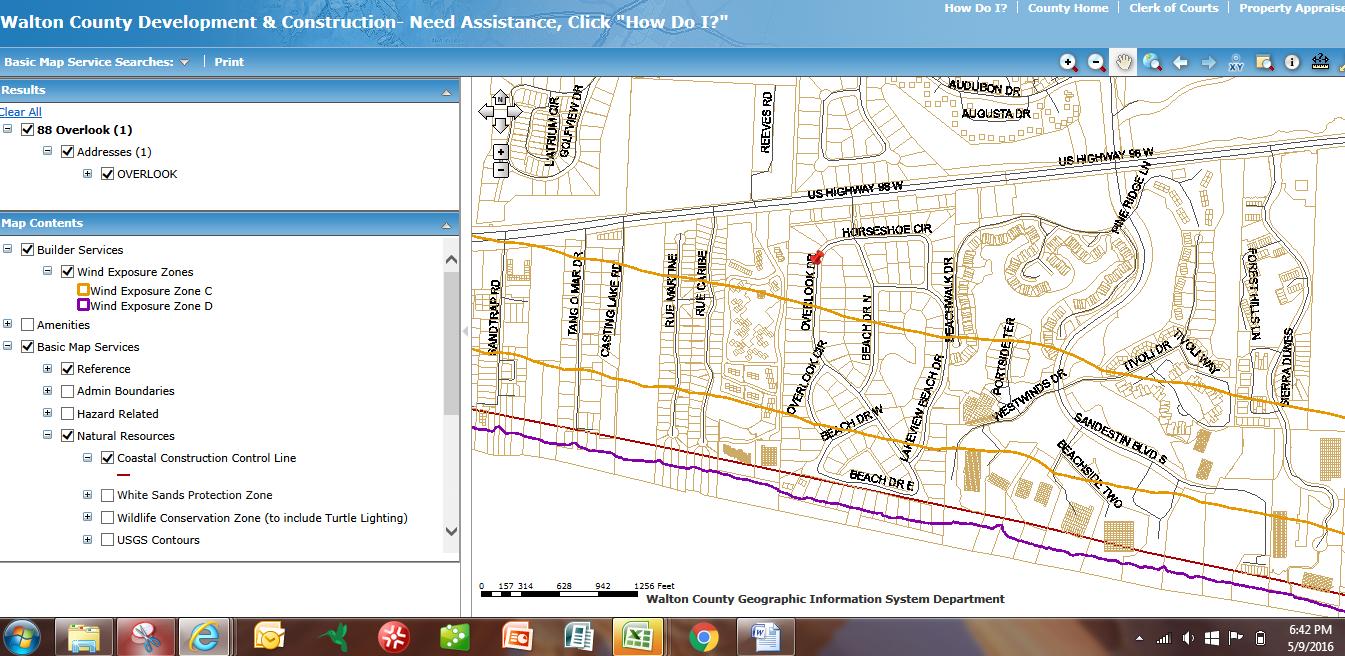Go to Clerk of Courts page
Image resolution: width=1345 pixels, height=656 pixels.
coord(1173,8)
